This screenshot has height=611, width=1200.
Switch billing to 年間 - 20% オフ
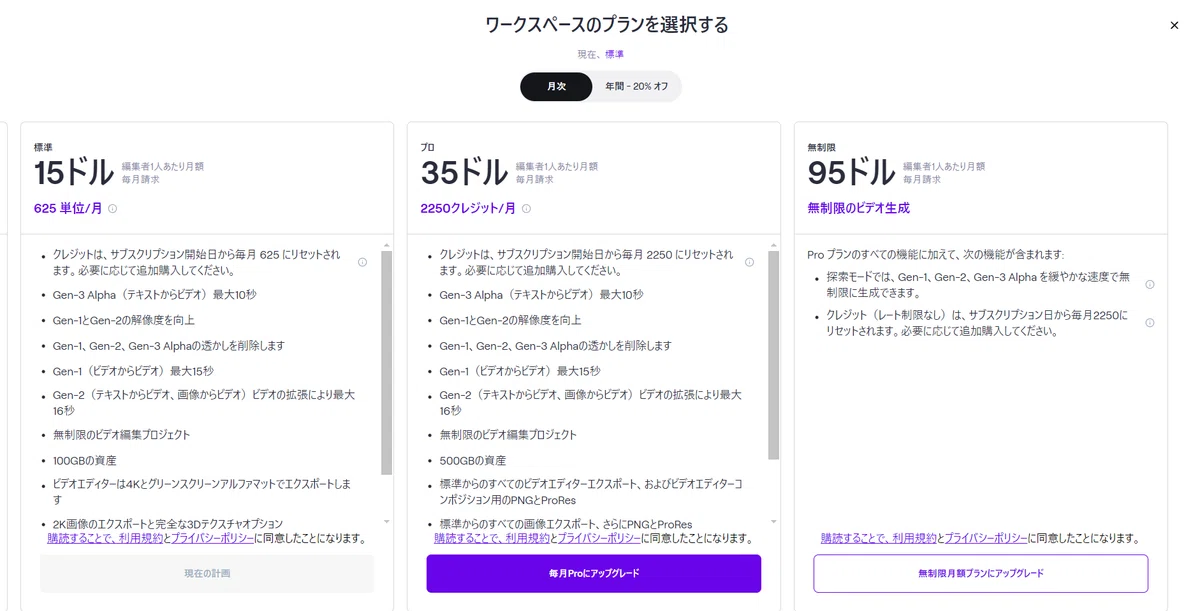click(x=637, y=87)
